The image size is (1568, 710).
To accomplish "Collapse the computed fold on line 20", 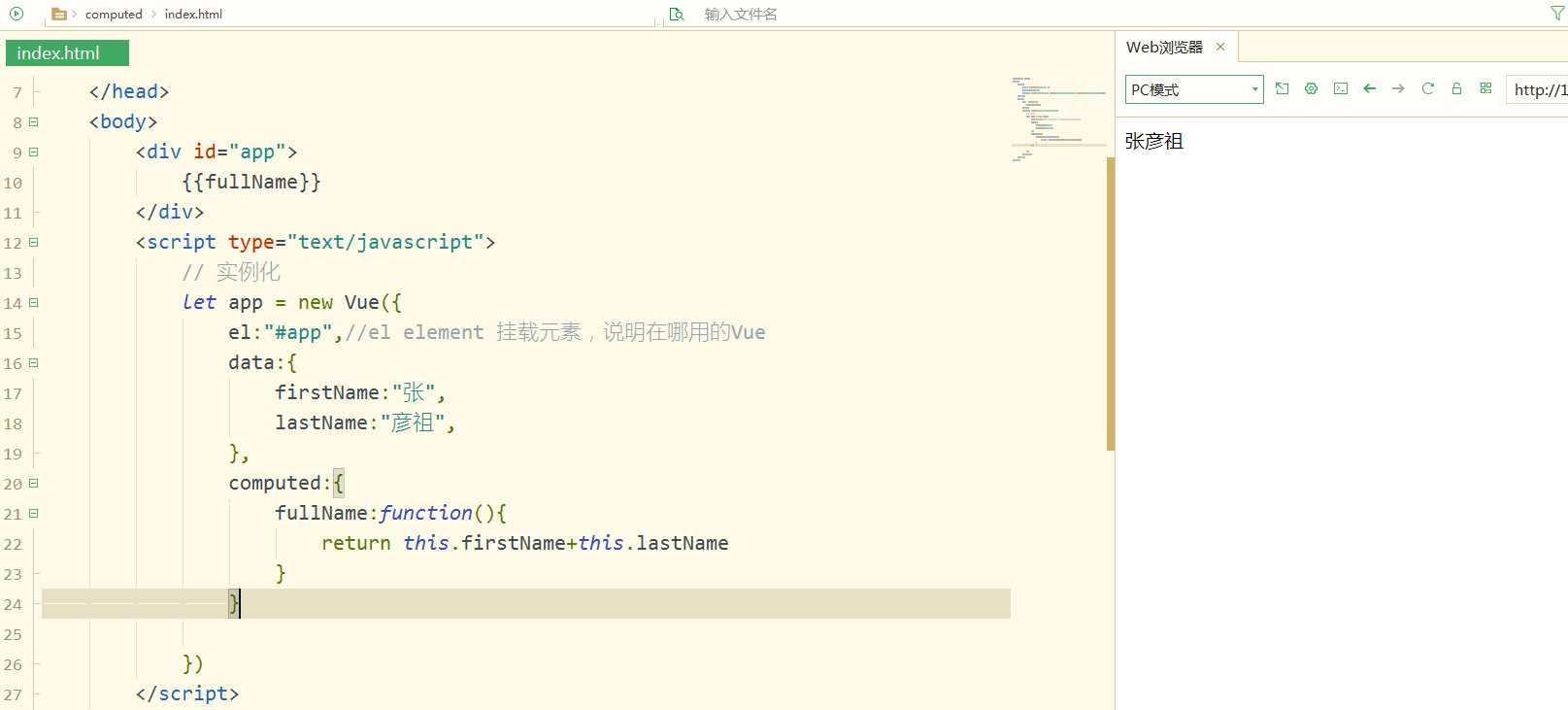I will click(x=33, y=483).
